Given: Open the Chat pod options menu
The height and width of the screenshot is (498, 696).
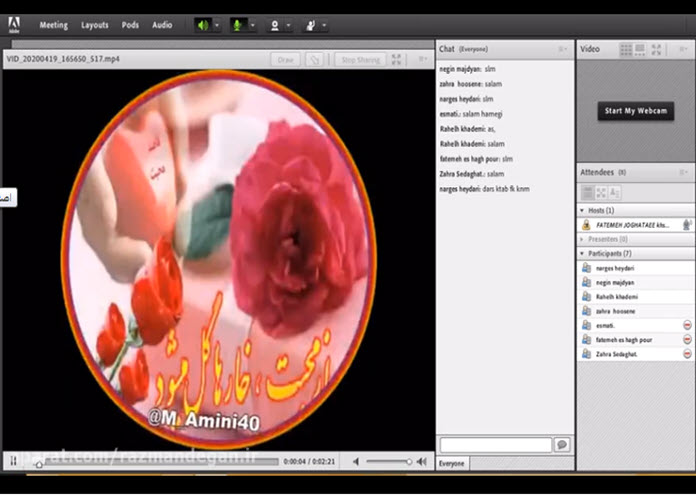Looking at the screenshot, I should pyautogui.click(x=562, y=49).
